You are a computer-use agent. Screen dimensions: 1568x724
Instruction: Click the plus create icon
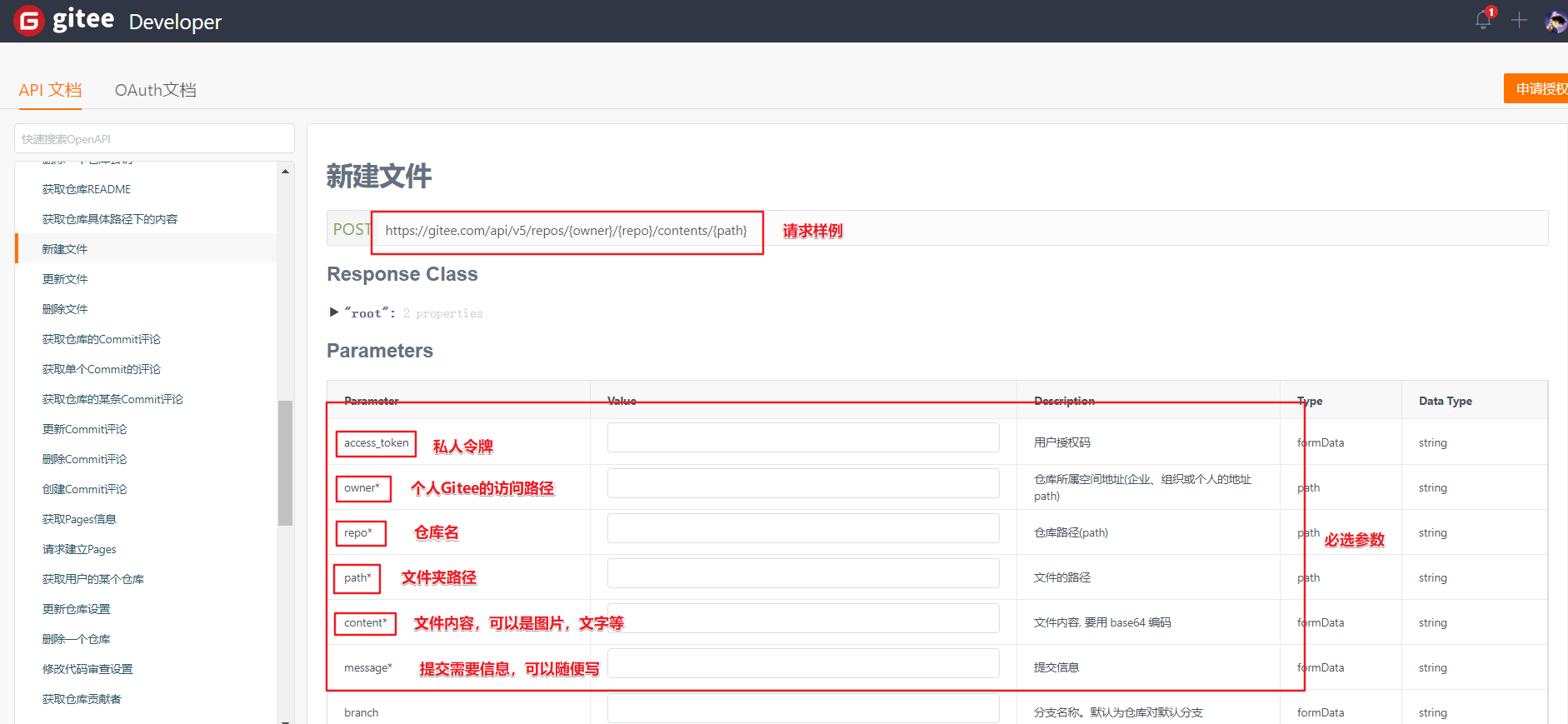[1519, 20]
